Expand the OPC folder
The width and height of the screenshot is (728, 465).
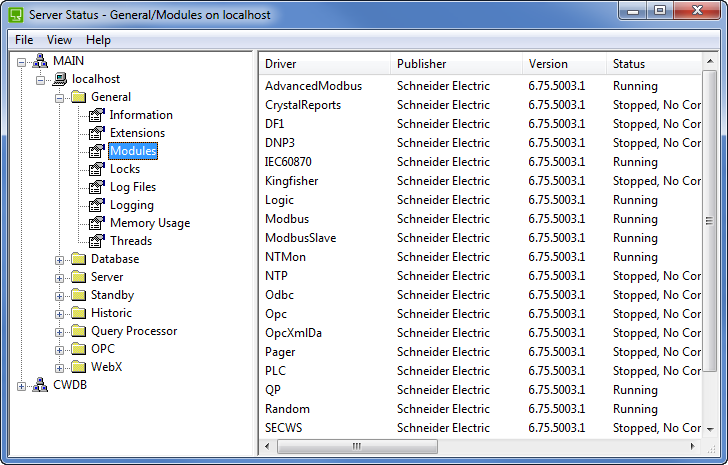coord(59,350)
